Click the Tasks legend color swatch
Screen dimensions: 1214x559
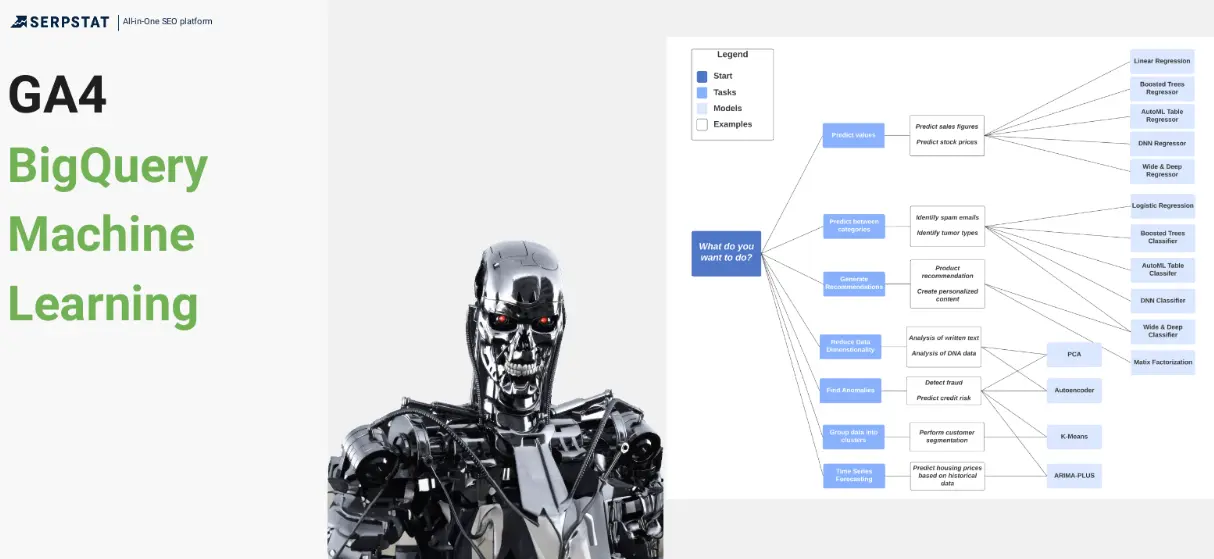pos(702,92)
